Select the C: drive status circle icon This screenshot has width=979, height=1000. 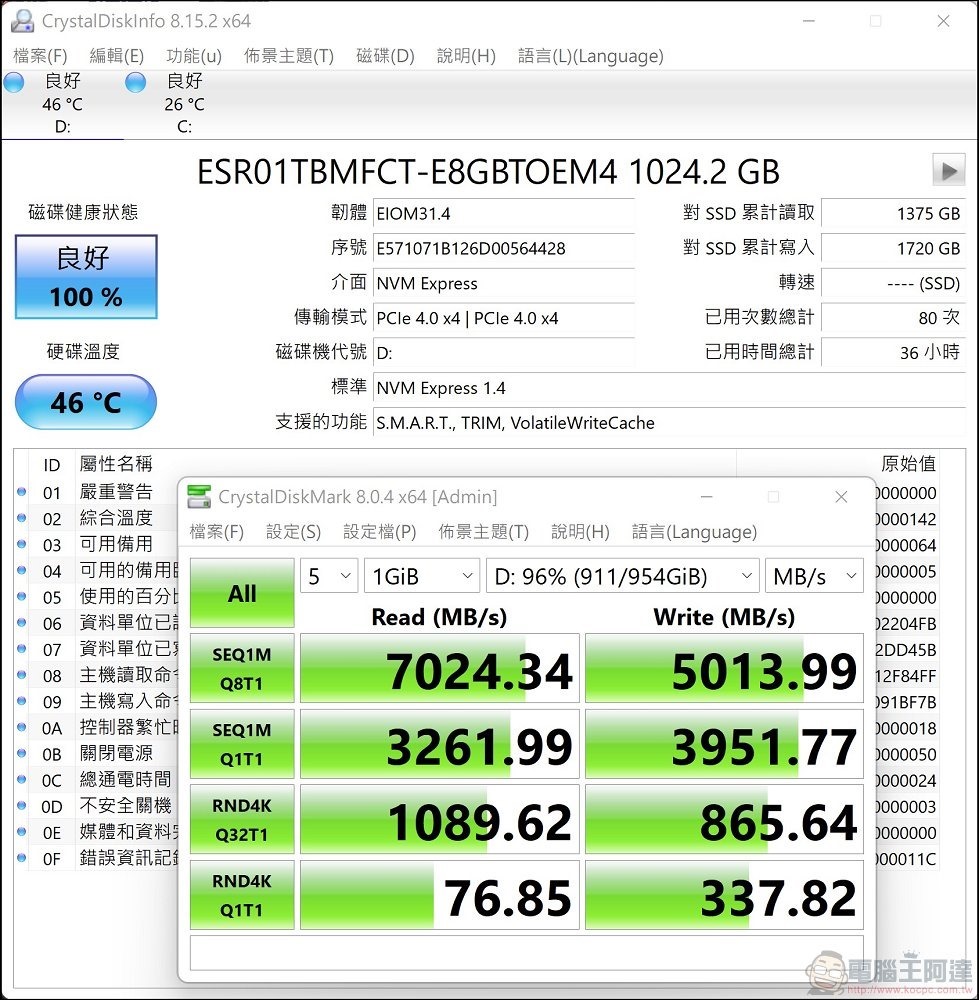click(135, 82)
